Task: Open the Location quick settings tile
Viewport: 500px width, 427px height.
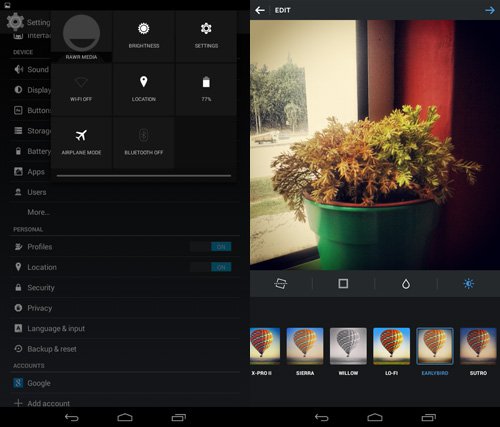Action: [x=144, y=89]
